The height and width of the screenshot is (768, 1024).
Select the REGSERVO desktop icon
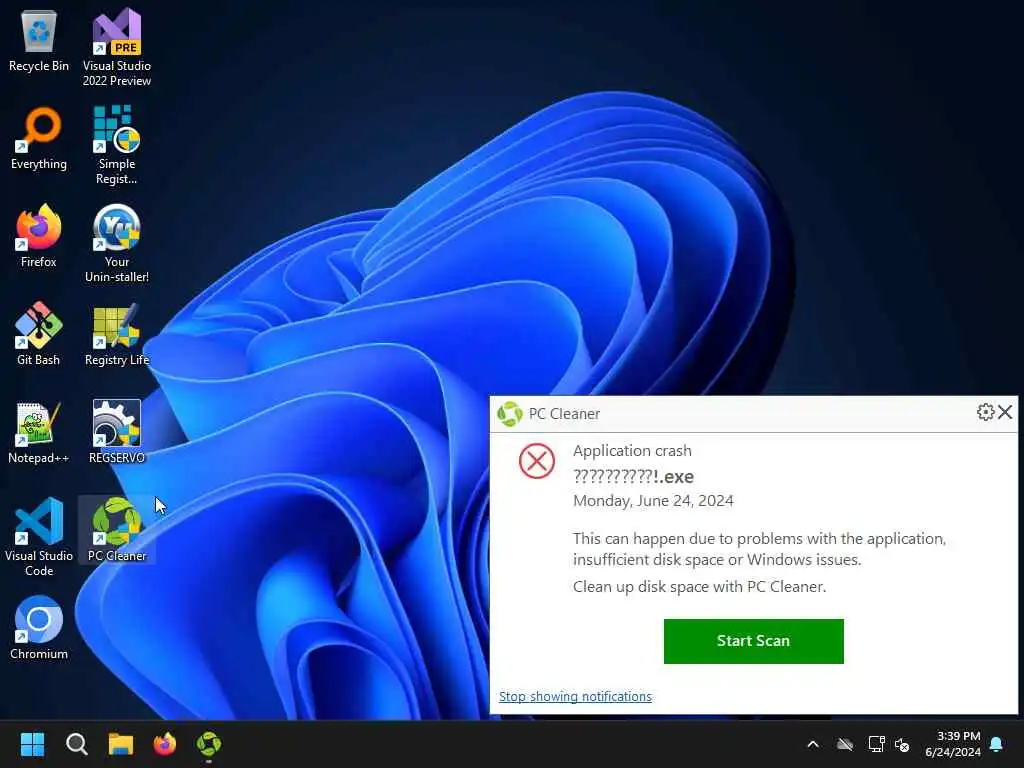117,432
